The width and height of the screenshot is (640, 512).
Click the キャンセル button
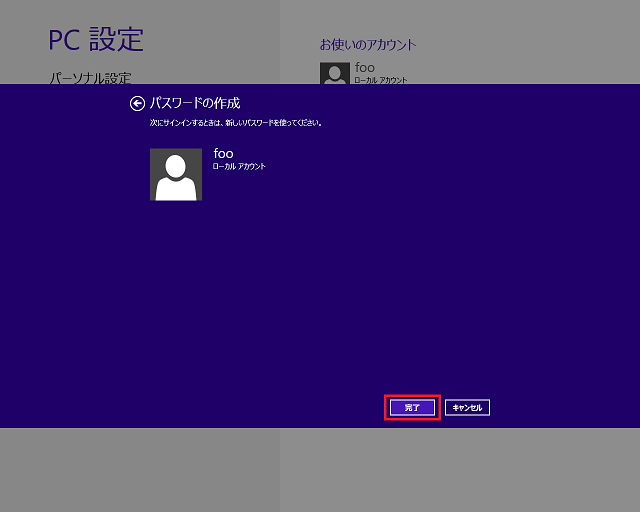(467, 407)
